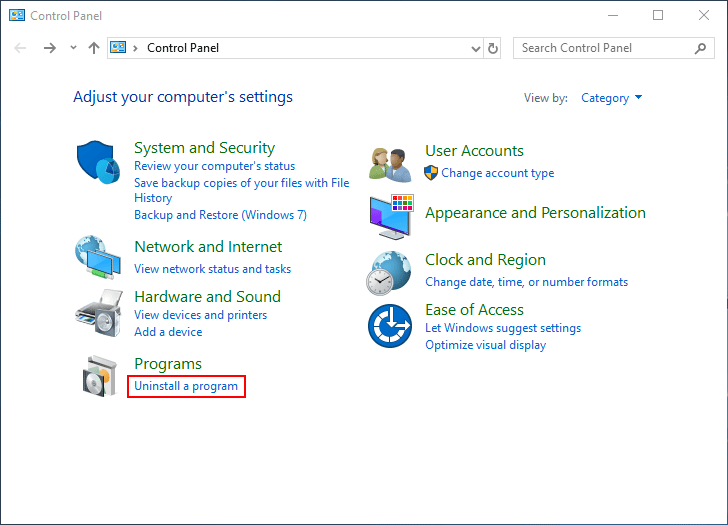Open the Ease of Access icon
The height and width of the screenshot is (525, 728).
(390, 326)
